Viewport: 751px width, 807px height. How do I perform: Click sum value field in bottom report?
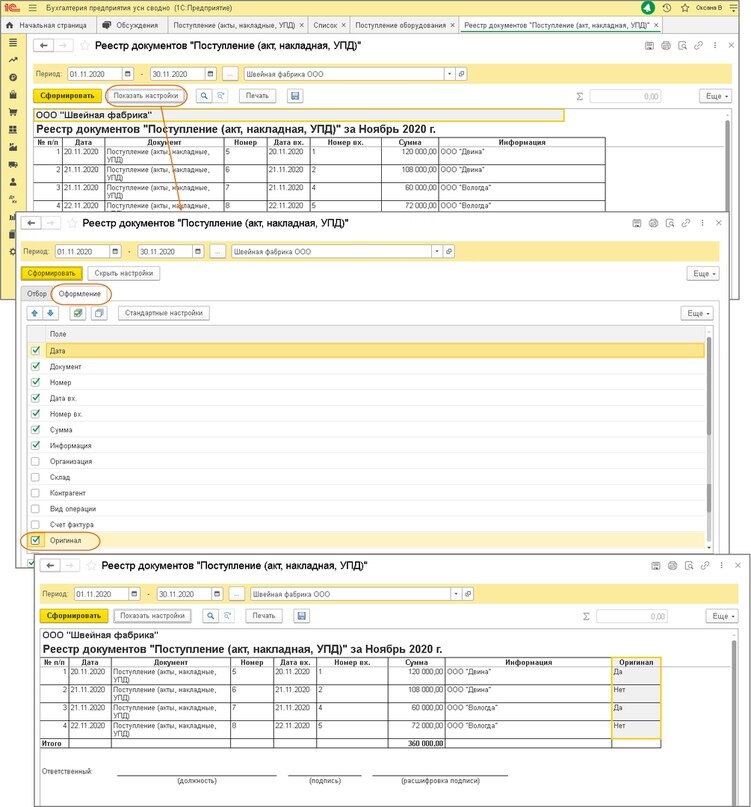631,616
